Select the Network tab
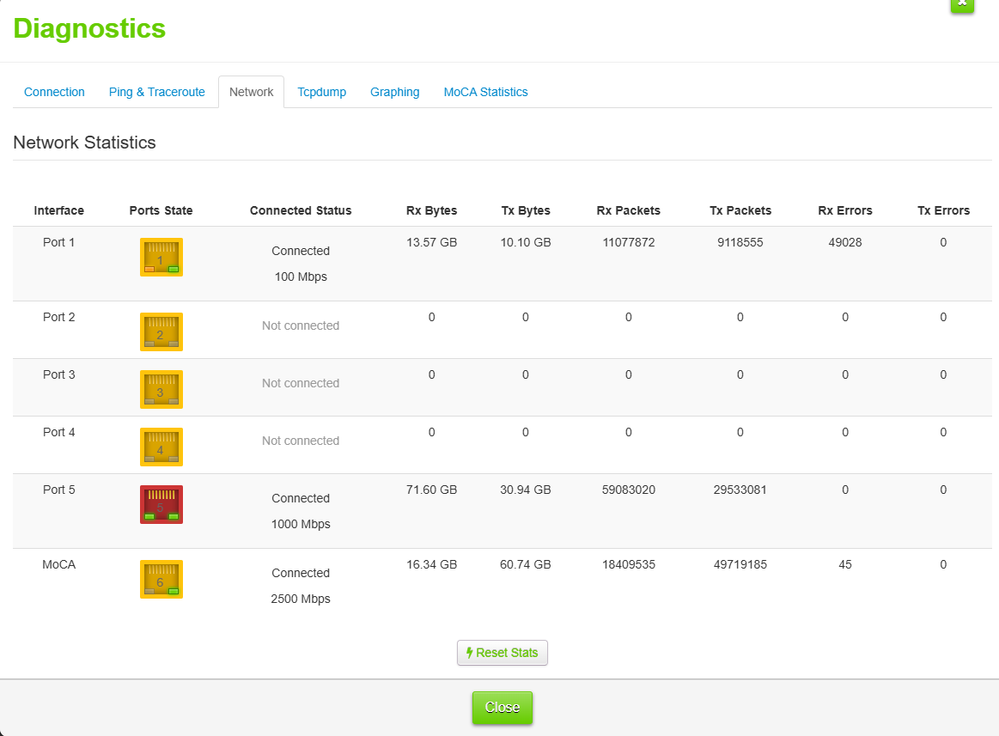The width and height of the screenshot is (999, 736). click(x=251, y=92)
